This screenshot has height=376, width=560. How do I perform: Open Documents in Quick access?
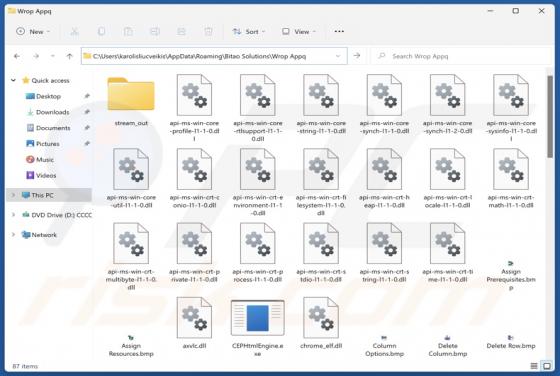pyautogui.click(x=53, y=127)
